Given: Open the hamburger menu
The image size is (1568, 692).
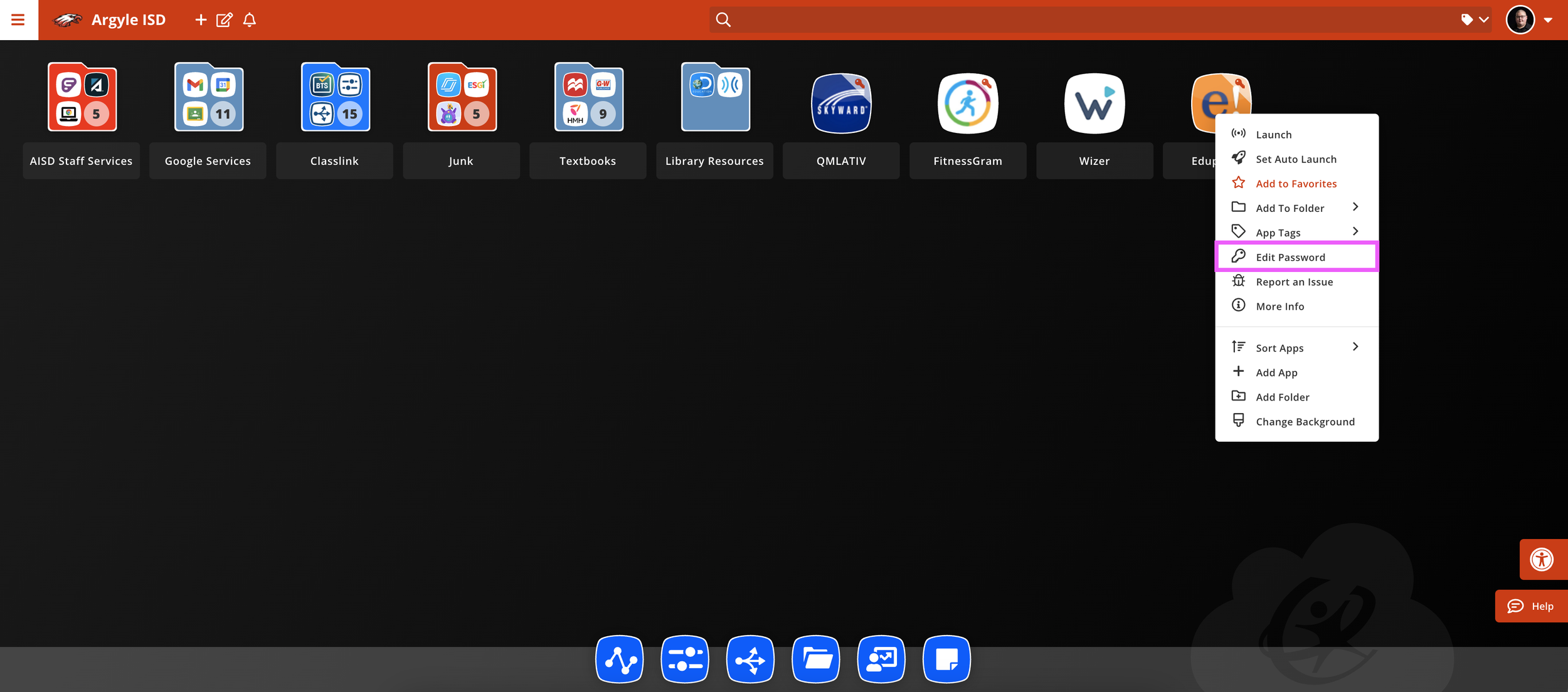Looking at the screenshot, I should coord(18,19).
